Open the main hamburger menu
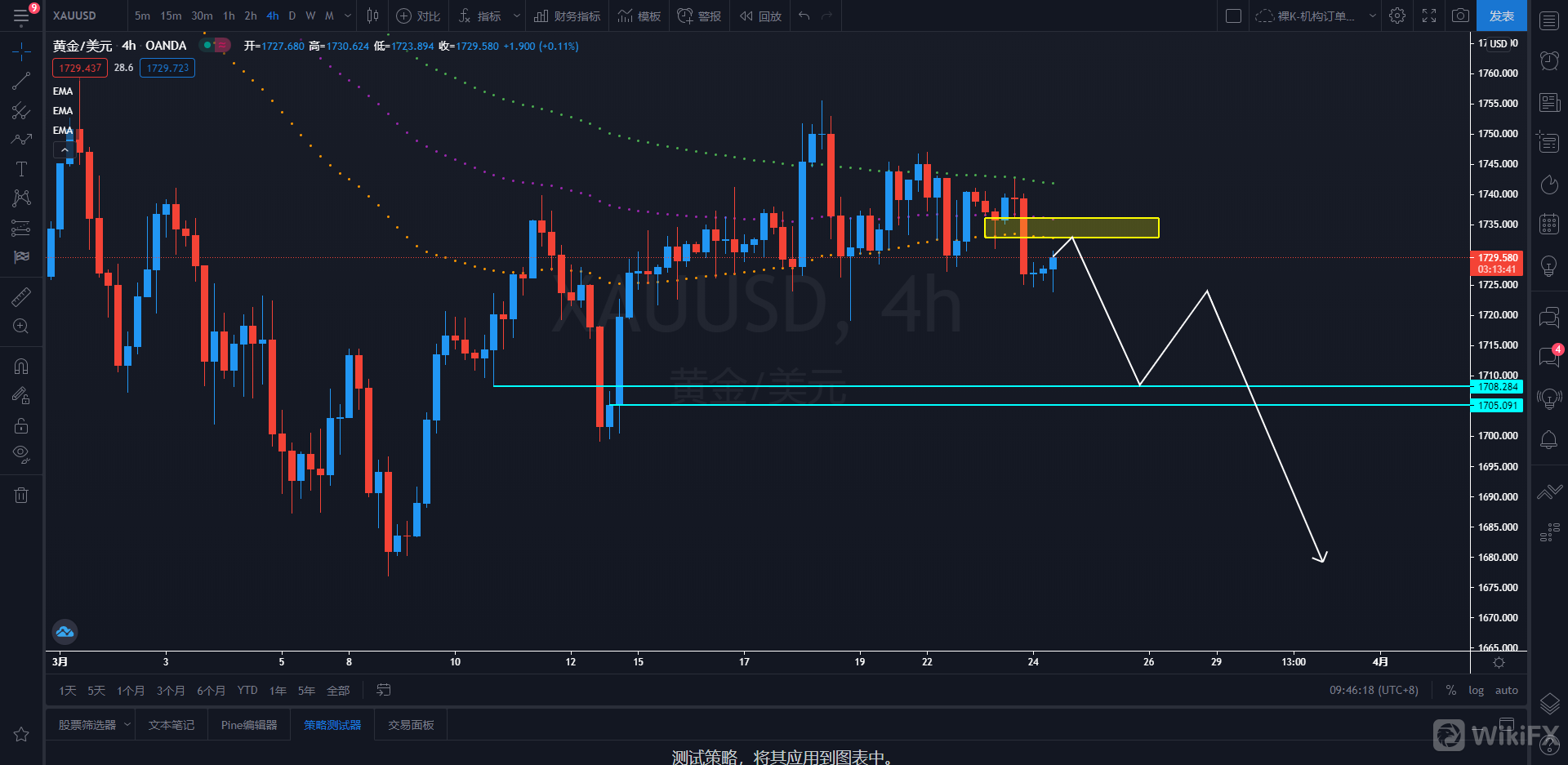The width and height of the screenshot is (1568, 765). click(21, 16)
